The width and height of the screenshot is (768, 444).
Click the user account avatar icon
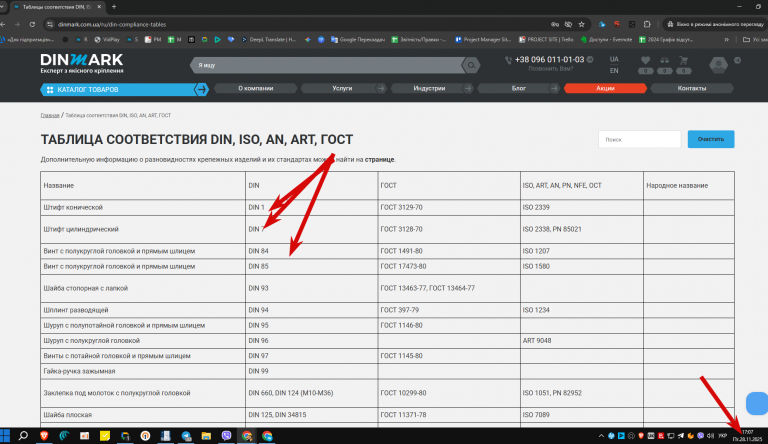pos(718,65)
